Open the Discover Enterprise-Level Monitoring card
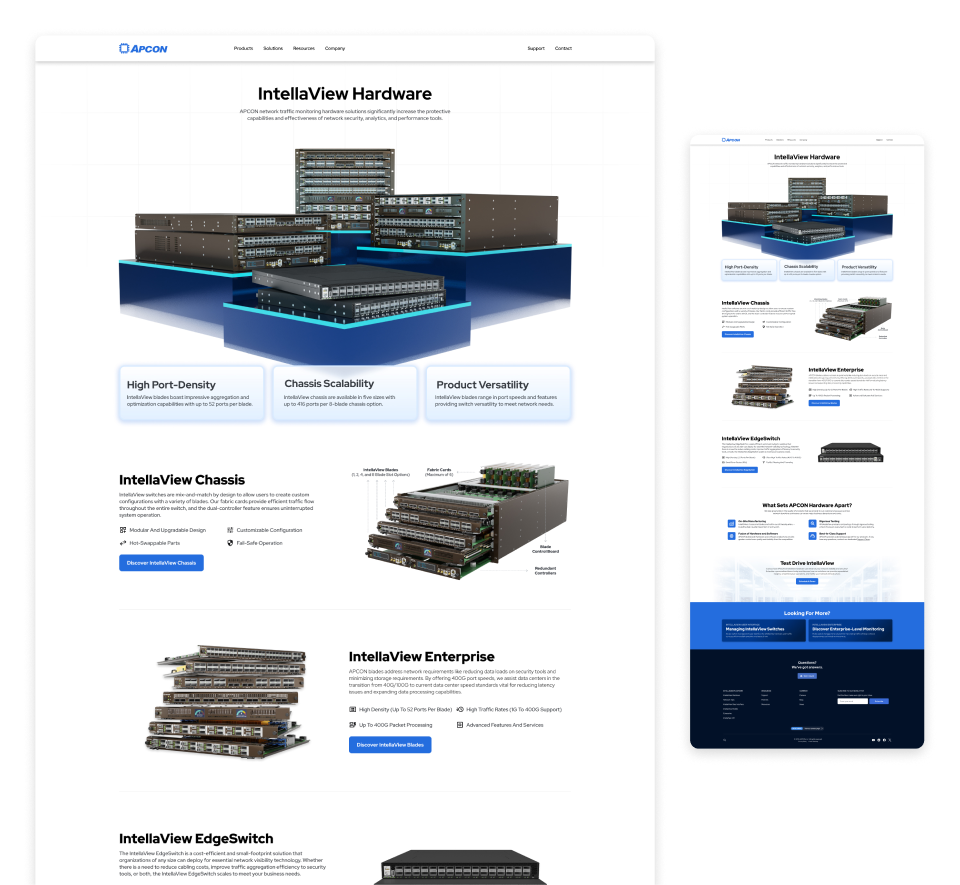The width and height of the screenshot is (960, 885). click(850, 630)
